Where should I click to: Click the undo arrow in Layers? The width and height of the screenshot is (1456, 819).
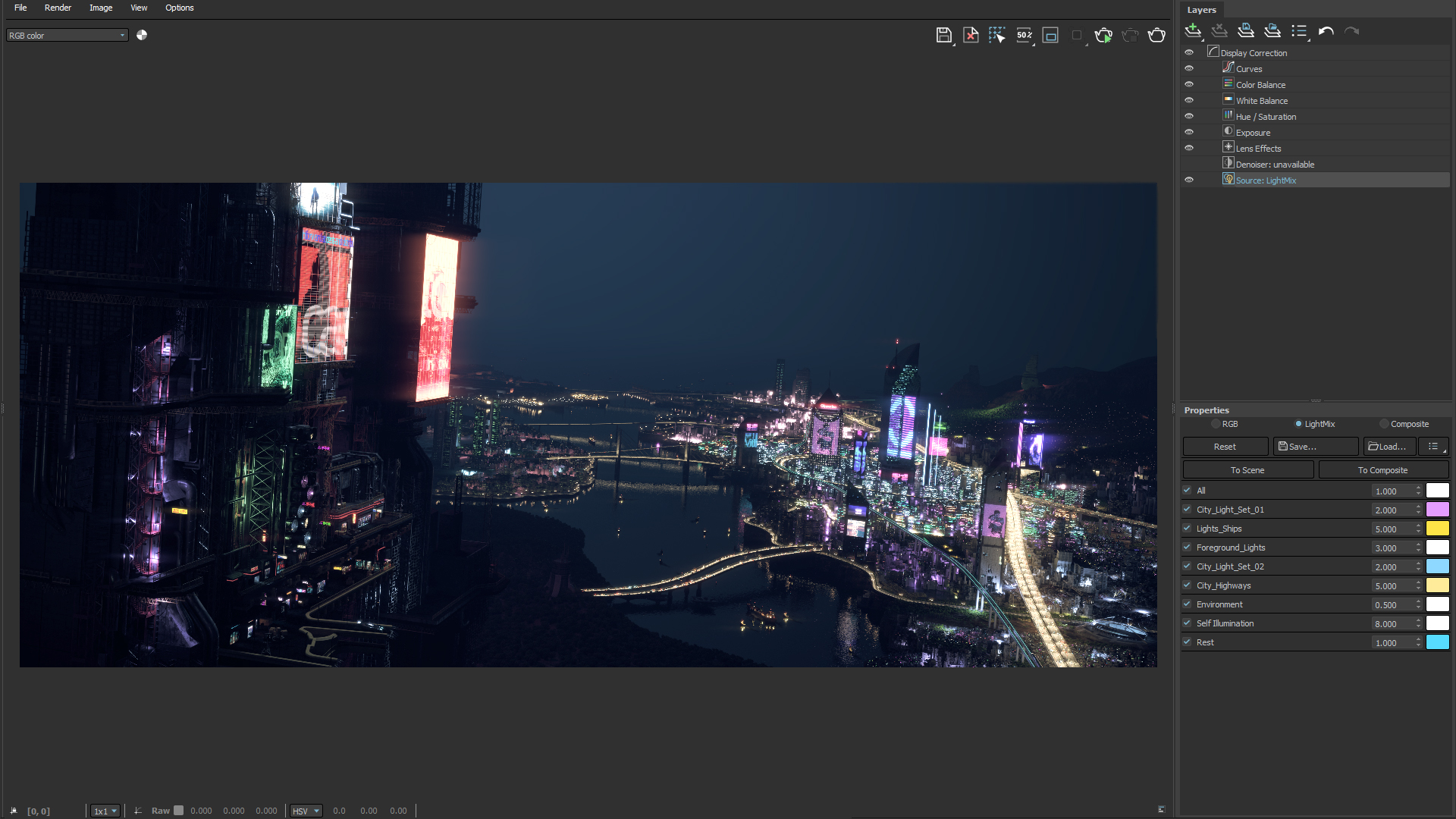(x=1326, y=31)
